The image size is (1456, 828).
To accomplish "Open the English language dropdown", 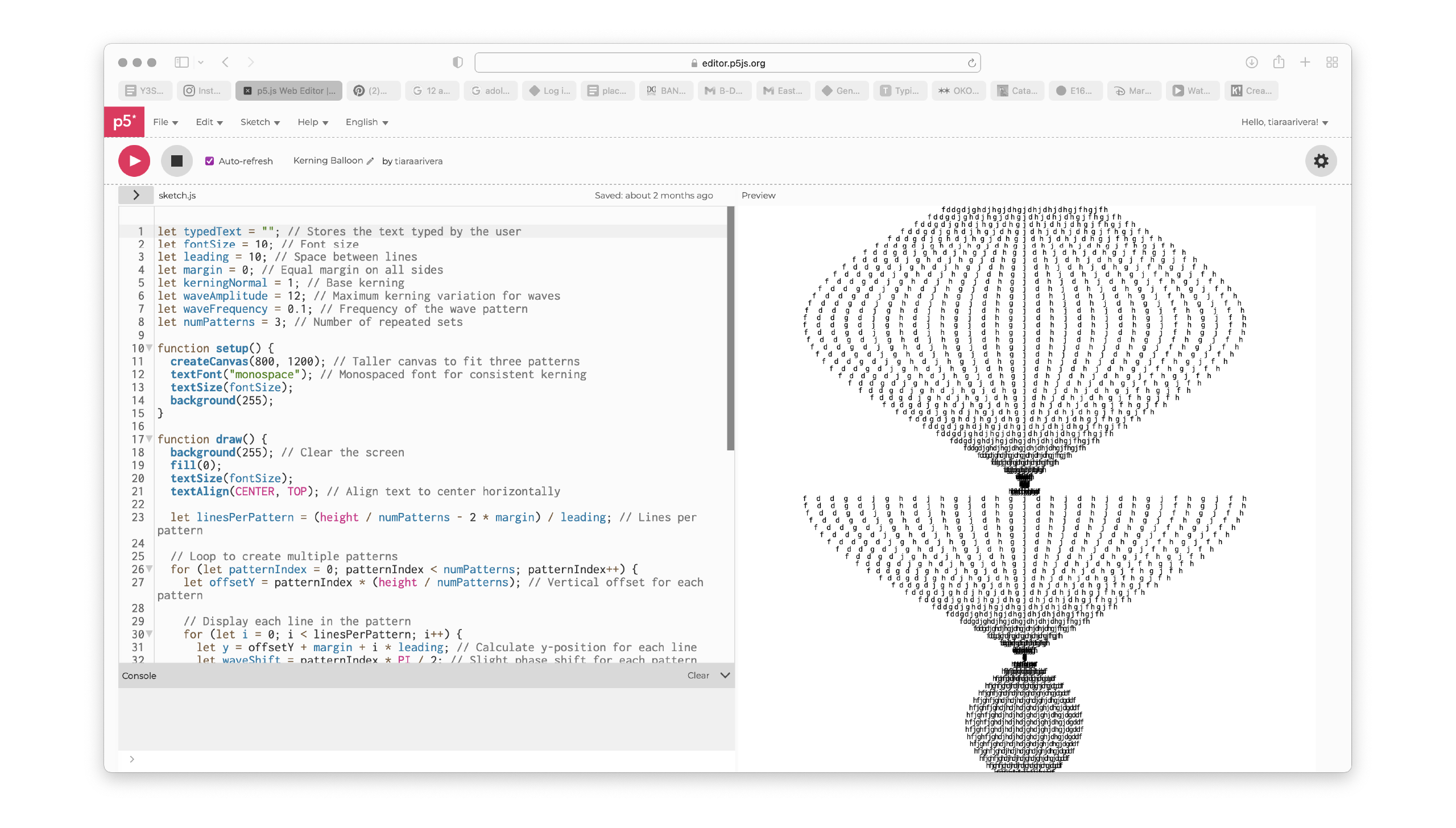I will 367,122.
